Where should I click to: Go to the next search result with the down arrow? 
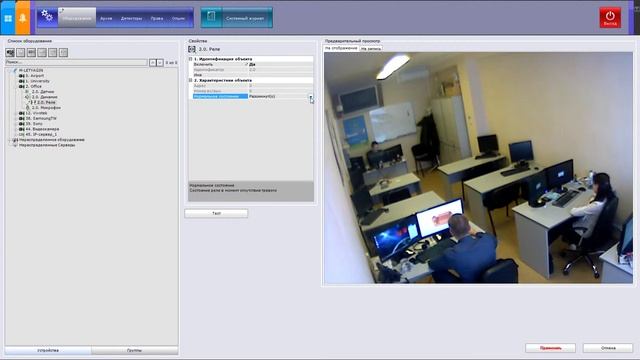(160, 62)
